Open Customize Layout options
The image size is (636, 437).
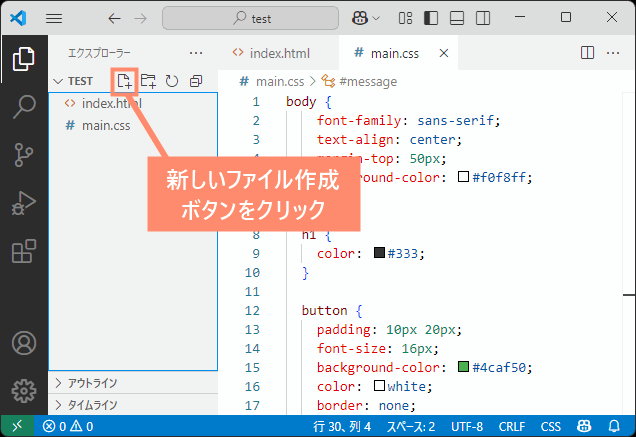point(405,18)
